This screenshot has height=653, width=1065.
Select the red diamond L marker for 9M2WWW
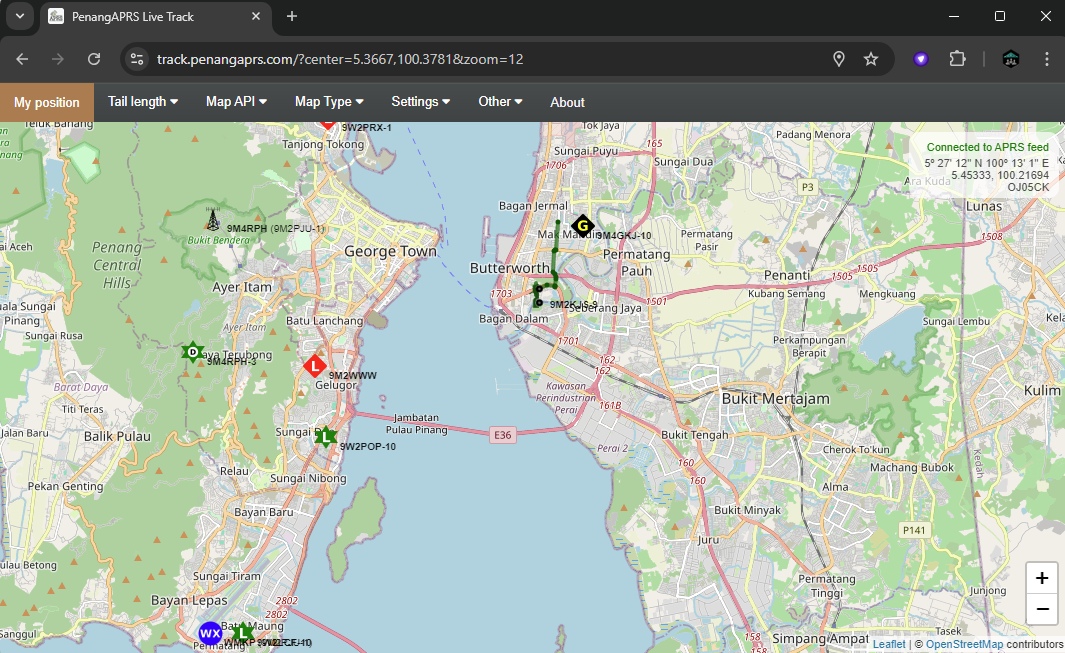[314, 366]
